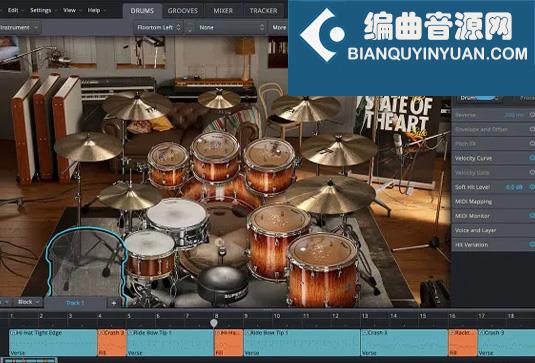Screen dimensions: 535x363
Task: Select the leftmost rack tom
Action: [168, 164]
